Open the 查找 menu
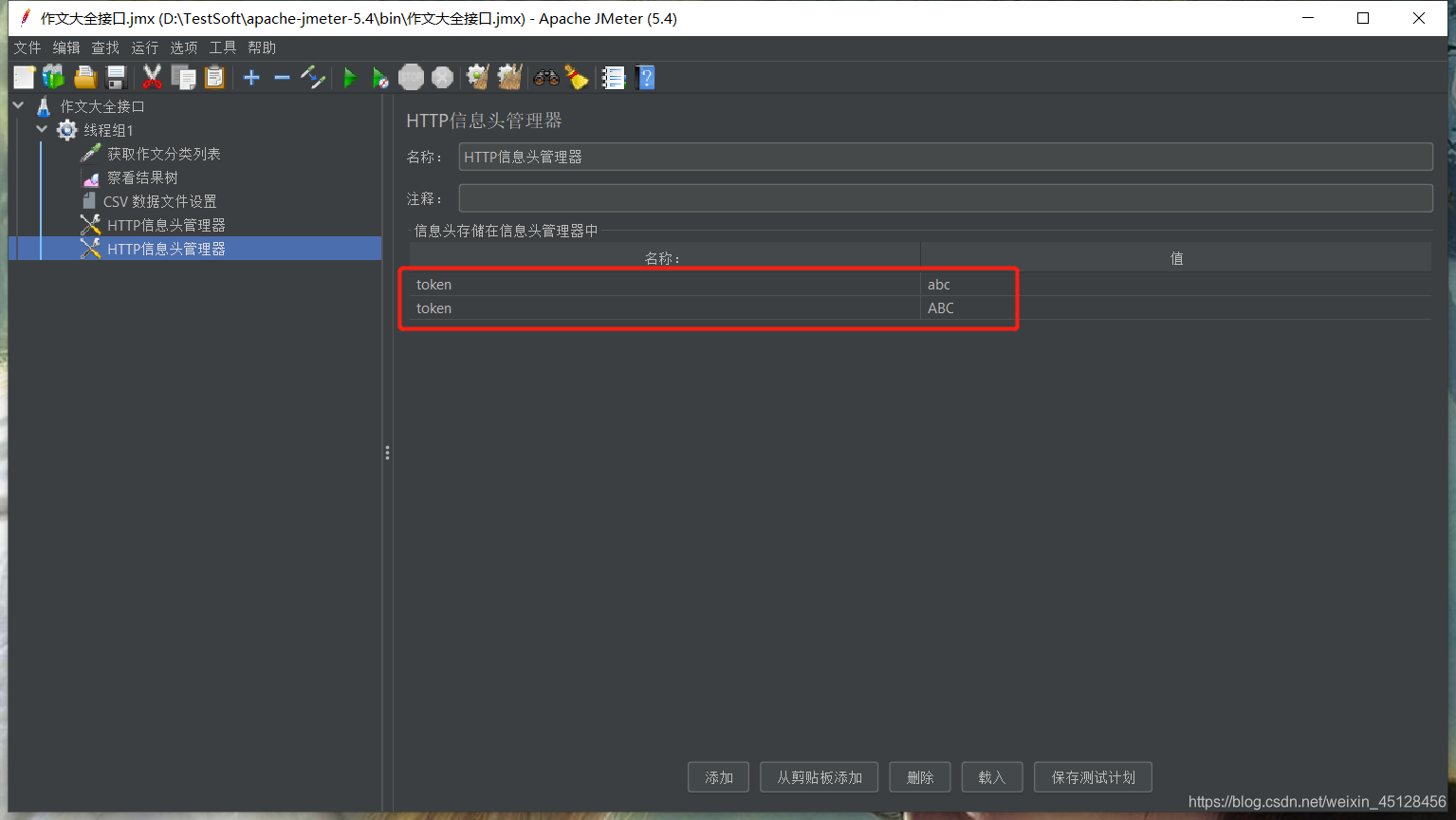Image resolution: width=1456 pixels, height=820 pixels. click(x=105, y=47)
